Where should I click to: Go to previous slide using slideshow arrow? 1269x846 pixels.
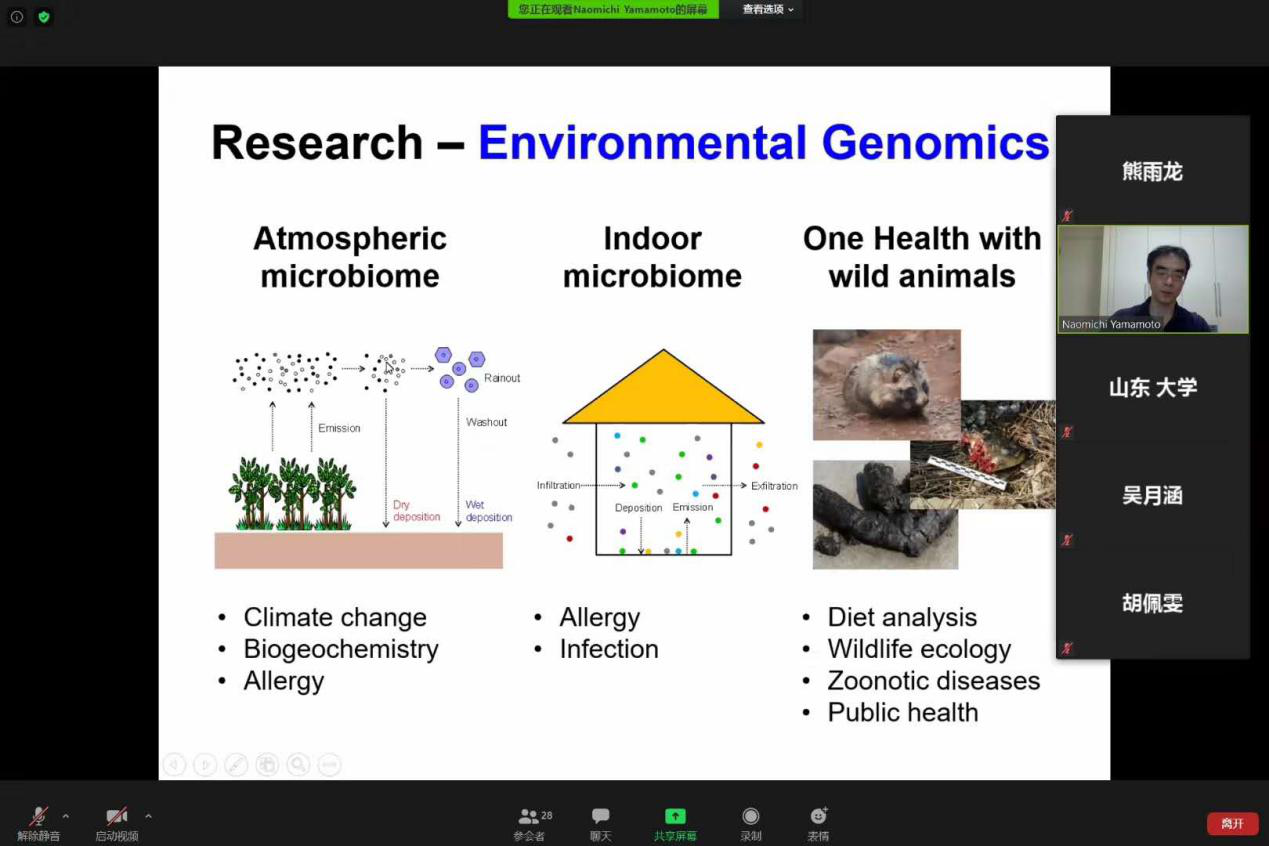[x=174, y=765]
